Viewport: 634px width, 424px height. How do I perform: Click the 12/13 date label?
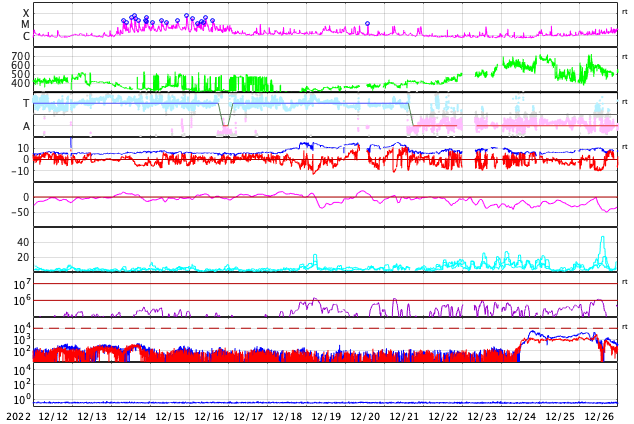point(92,417)
